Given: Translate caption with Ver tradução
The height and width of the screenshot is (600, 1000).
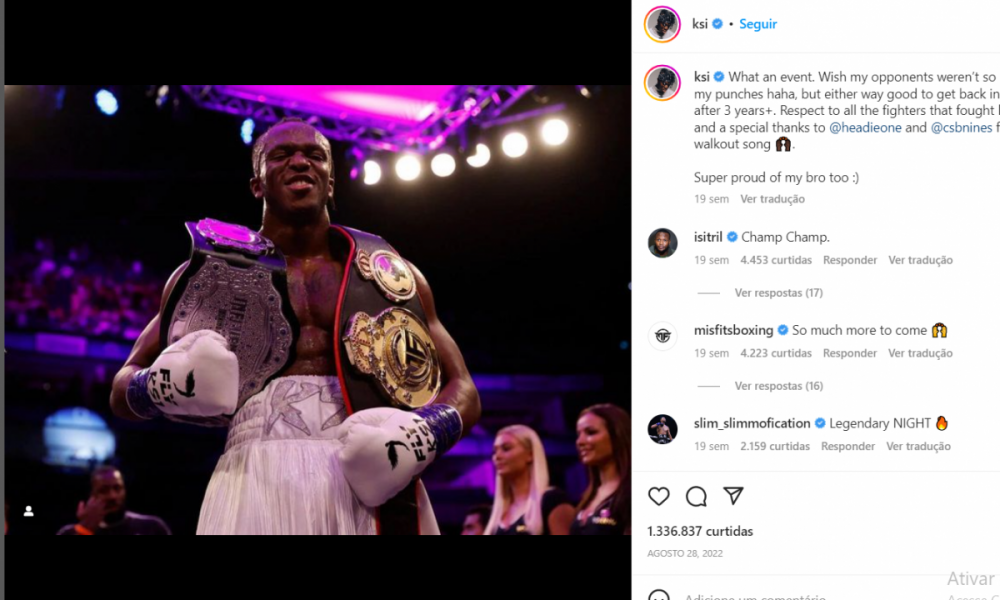Looking at the screenshot, I should 772,199.
